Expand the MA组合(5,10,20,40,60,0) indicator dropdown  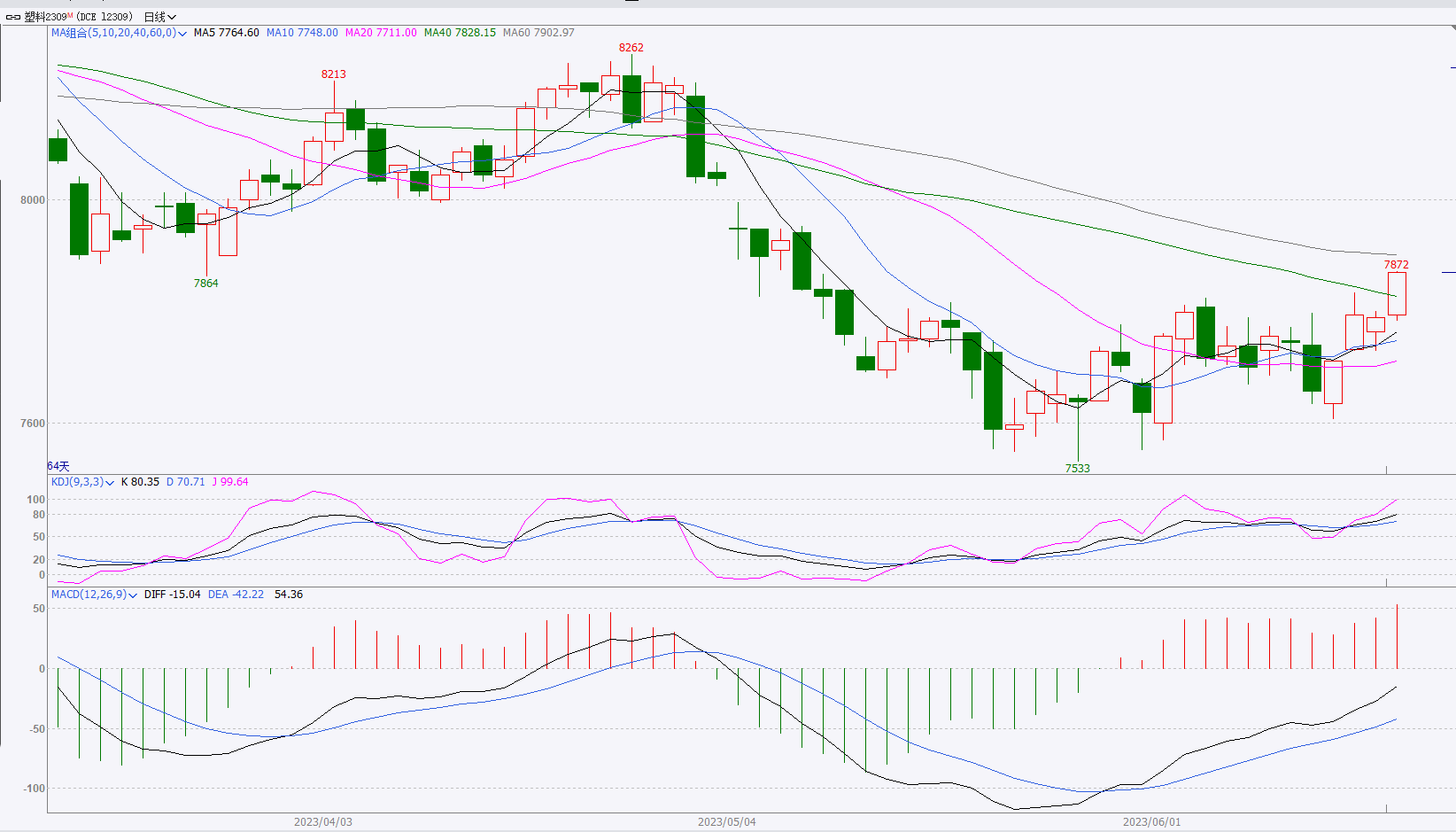click(182, 34)
